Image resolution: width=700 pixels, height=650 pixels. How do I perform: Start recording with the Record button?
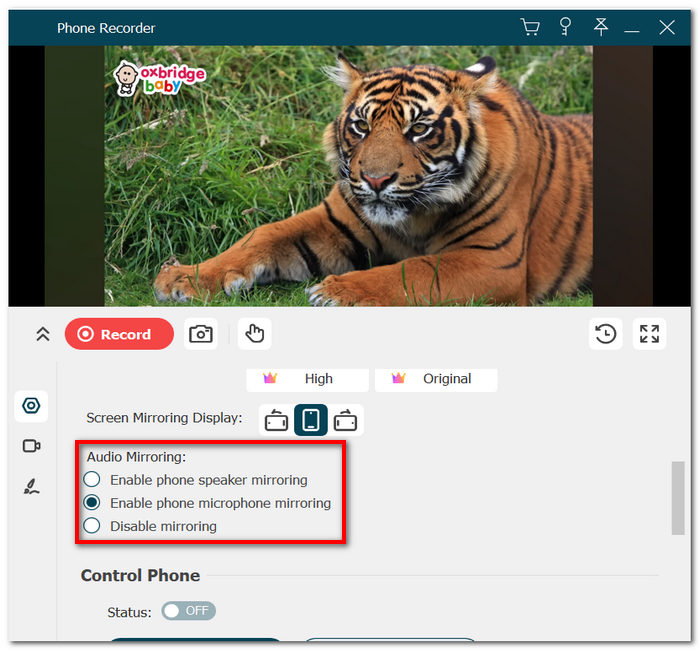(x=119, y=334)
